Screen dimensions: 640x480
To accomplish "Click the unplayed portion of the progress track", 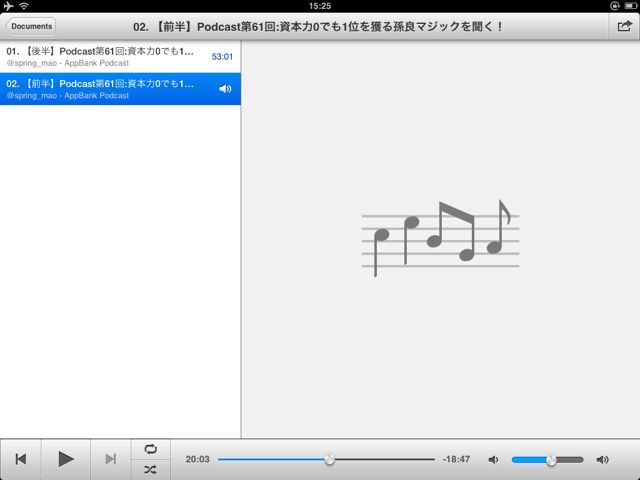I will (385, 460).
